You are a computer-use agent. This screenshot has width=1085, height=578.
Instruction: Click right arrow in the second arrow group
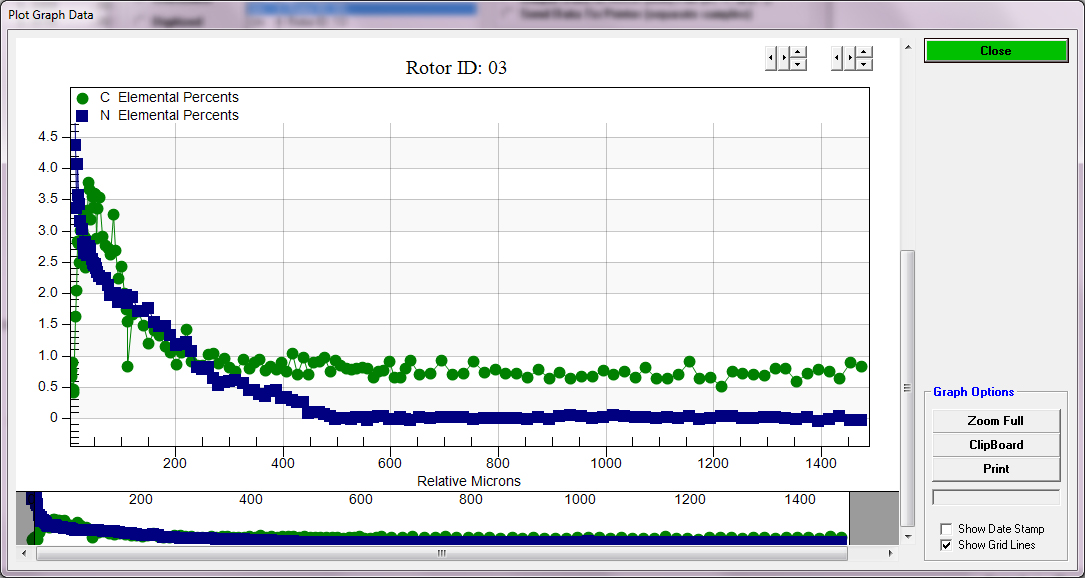(850, 58)
